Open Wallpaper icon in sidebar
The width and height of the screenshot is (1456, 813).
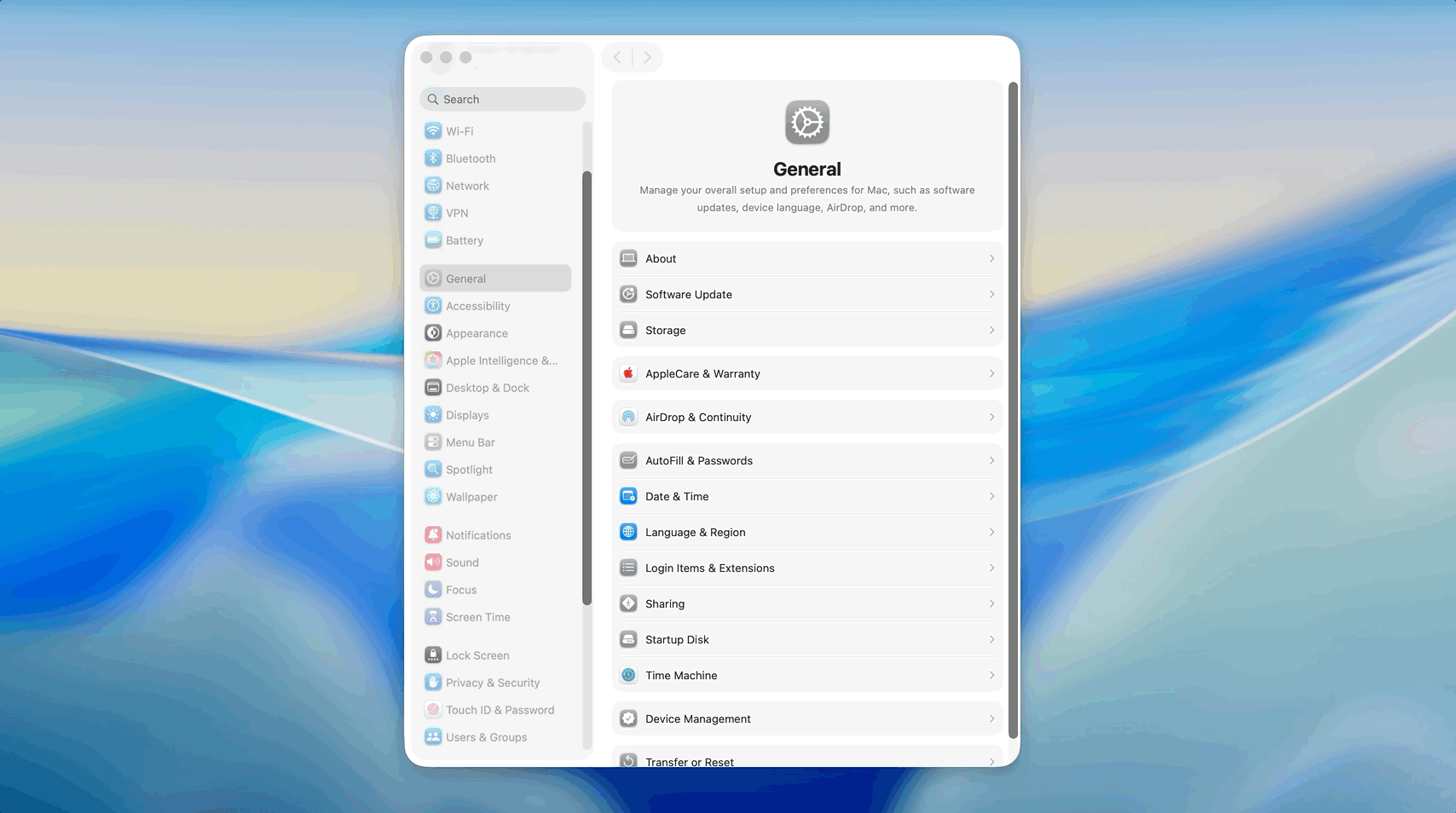tap(433, 497)
